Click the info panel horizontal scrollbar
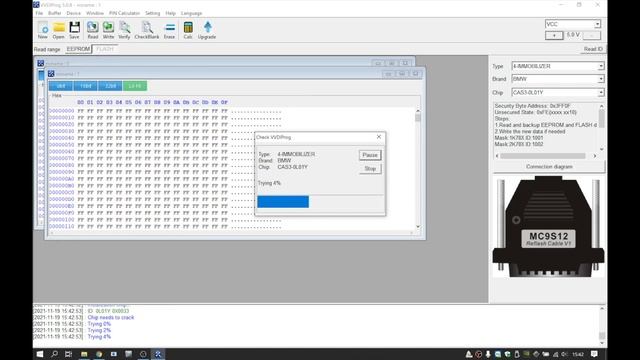Screen dimensions: 640x360 (546, 156)
